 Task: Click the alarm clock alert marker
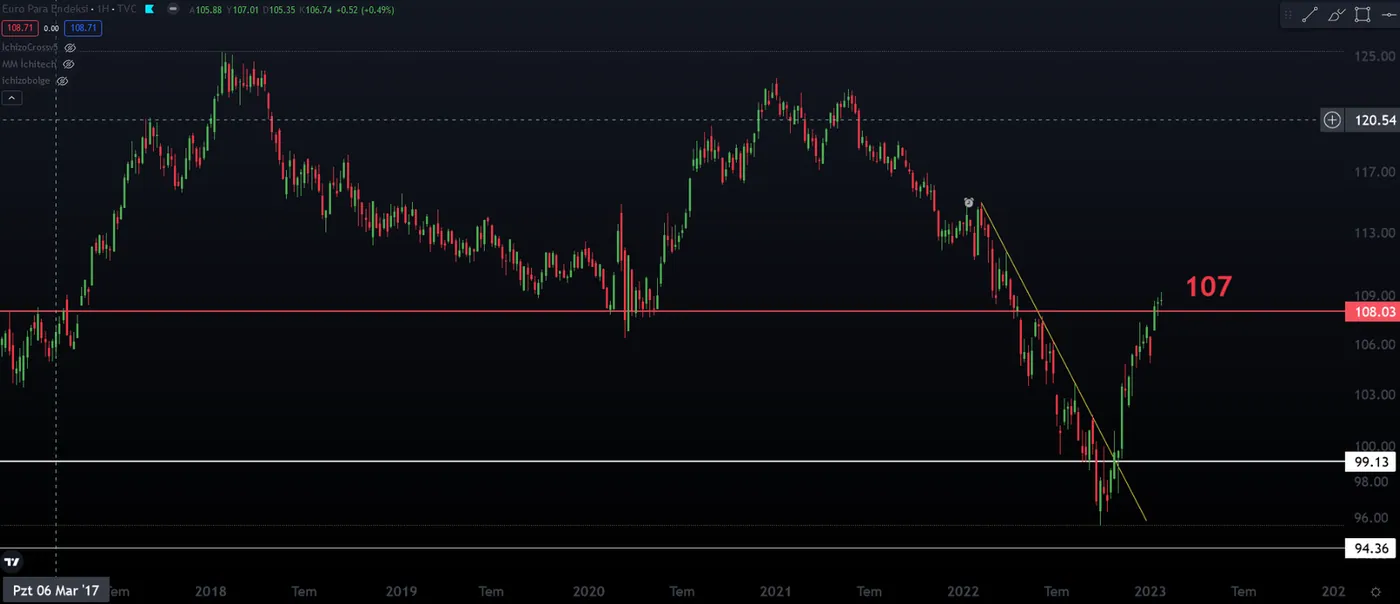click(968, 202)
